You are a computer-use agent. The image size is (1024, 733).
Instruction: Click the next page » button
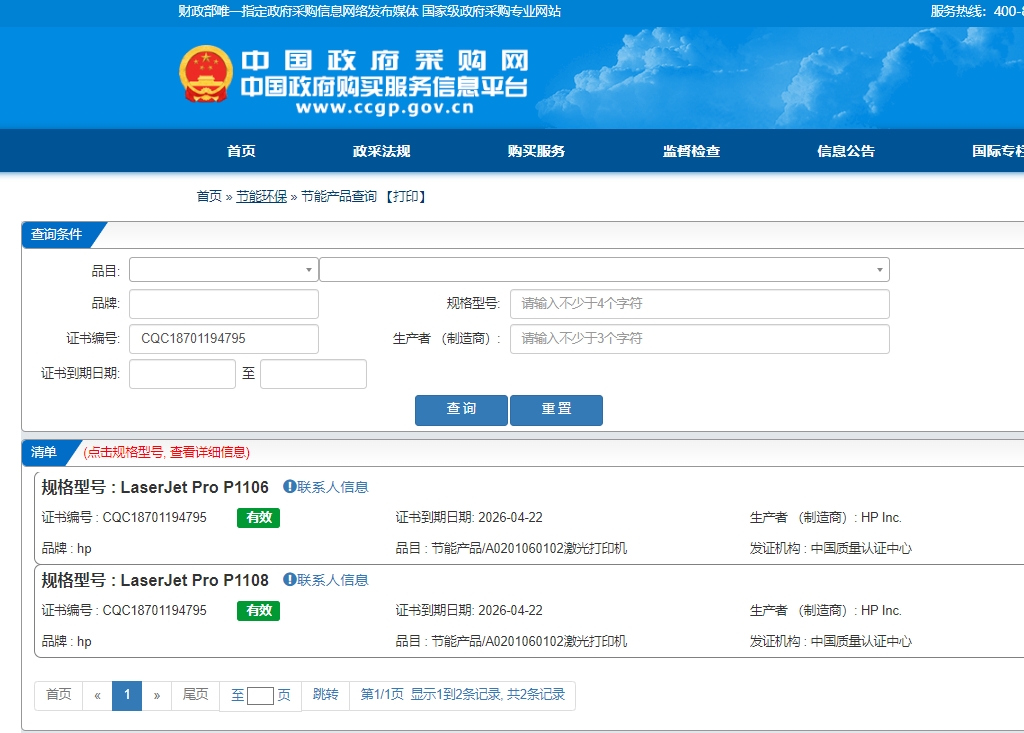157,694
